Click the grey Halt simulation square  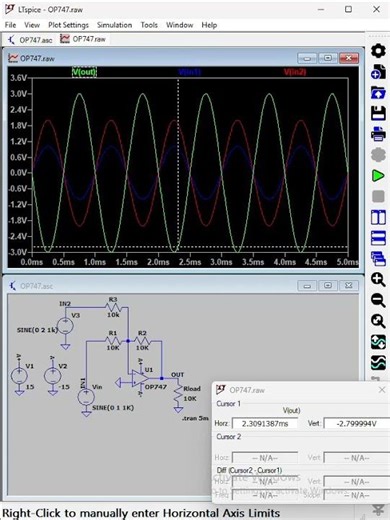[x=378, y=196]
